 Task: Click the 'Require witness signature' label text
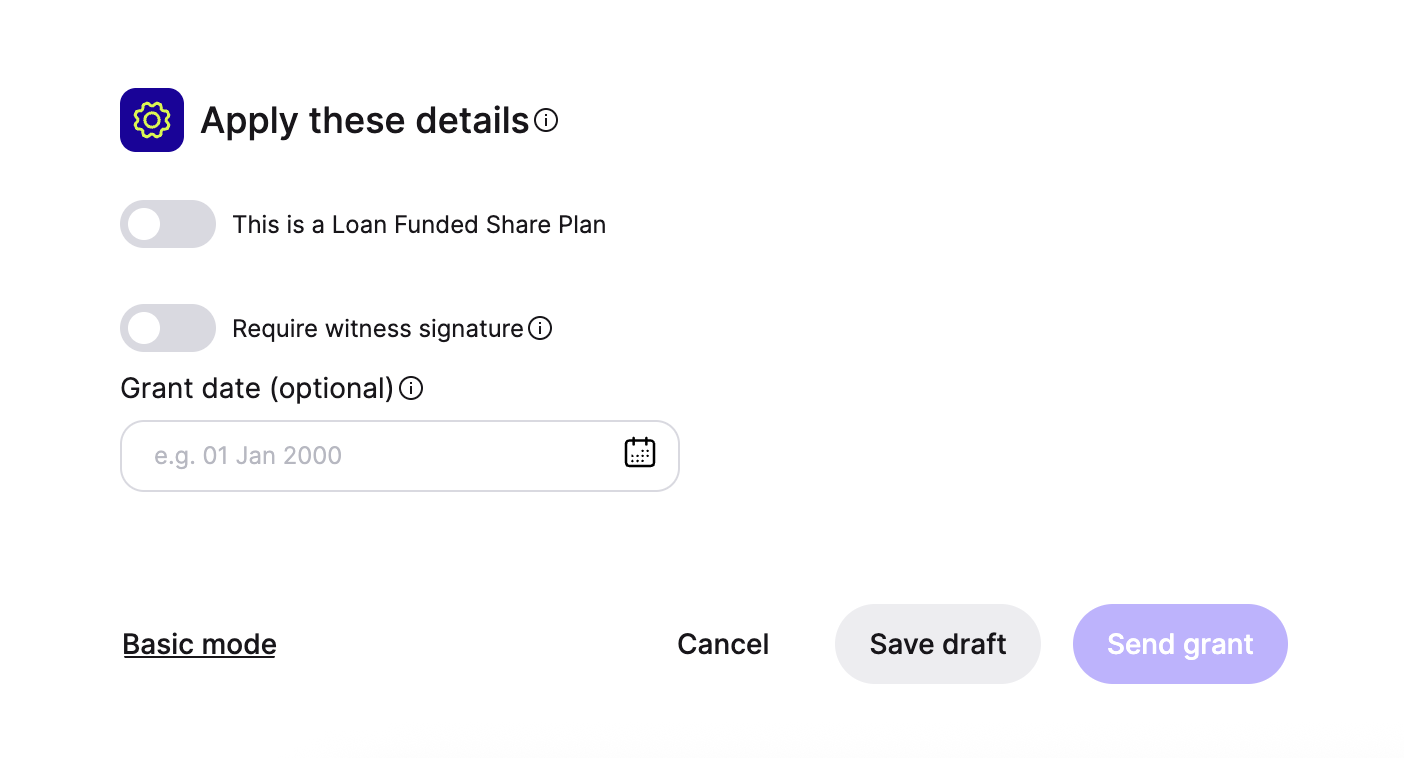(x=377, y=329)
